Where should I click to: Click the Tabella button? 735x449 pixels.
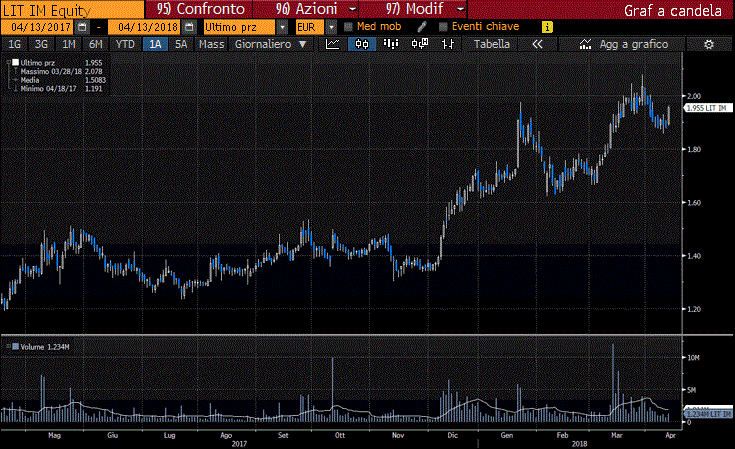point(491,45)
